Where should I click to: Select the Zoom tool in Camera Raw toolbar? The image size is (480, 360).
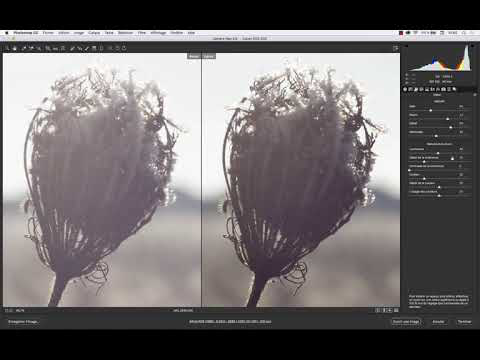pos(7,48)
